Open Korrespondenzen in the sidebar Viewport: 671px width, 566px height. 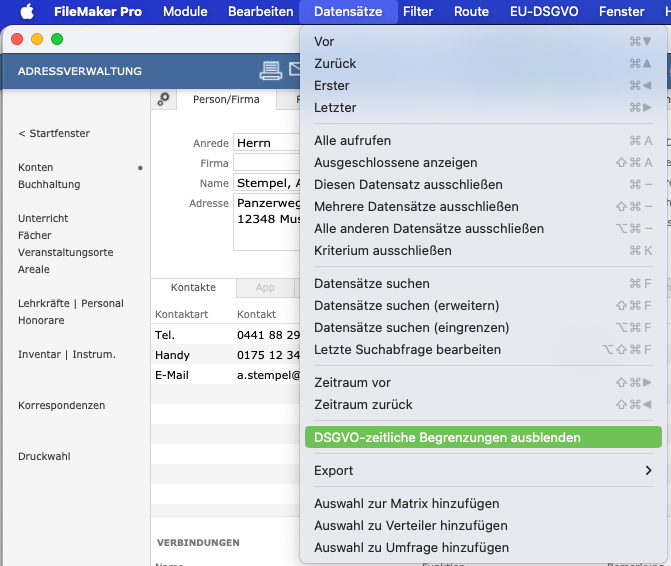click(62, 405)
